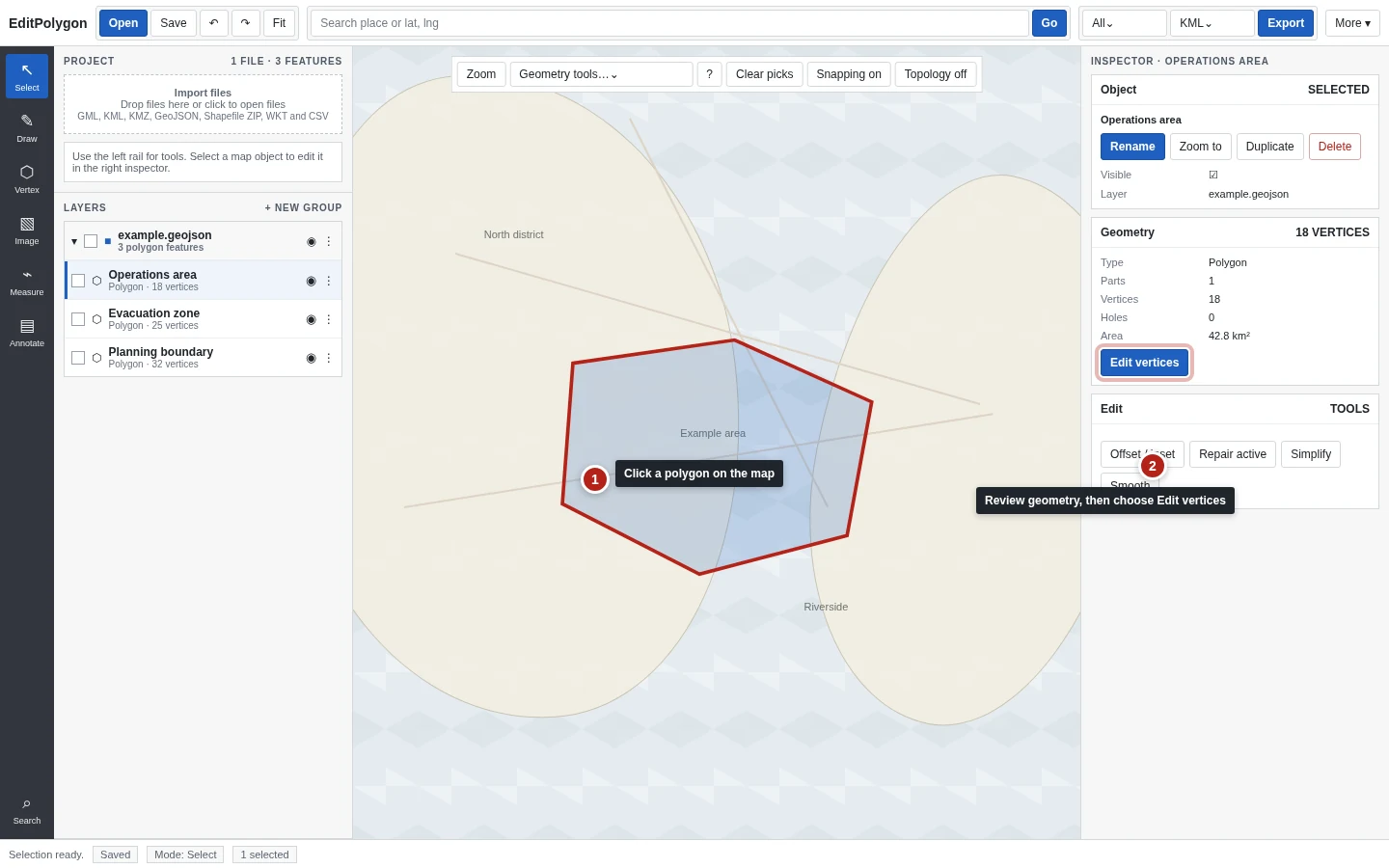Open kebab menu for example.geojson
Viewport: 1389px width, 868px height.
(x=328, y=241)
